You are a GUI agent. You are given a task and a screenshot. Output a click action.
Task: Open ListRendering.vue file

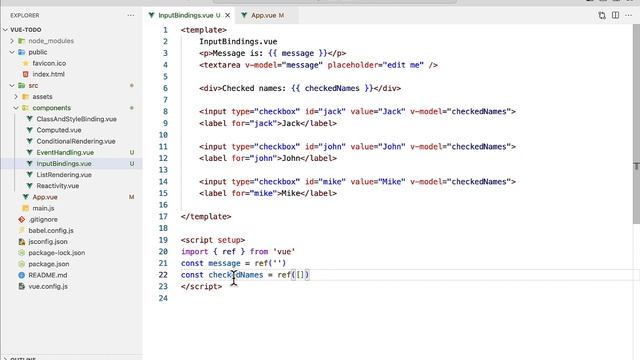[64, 175]
